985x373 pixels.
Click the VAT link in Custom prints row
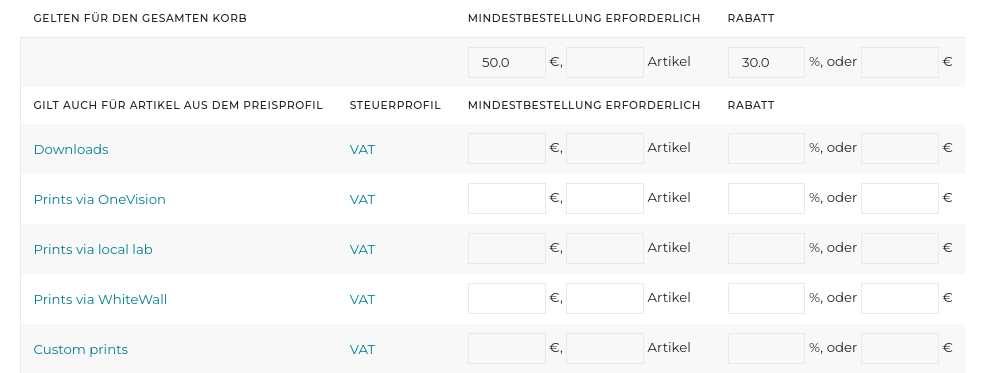click(x=362, y=349)
